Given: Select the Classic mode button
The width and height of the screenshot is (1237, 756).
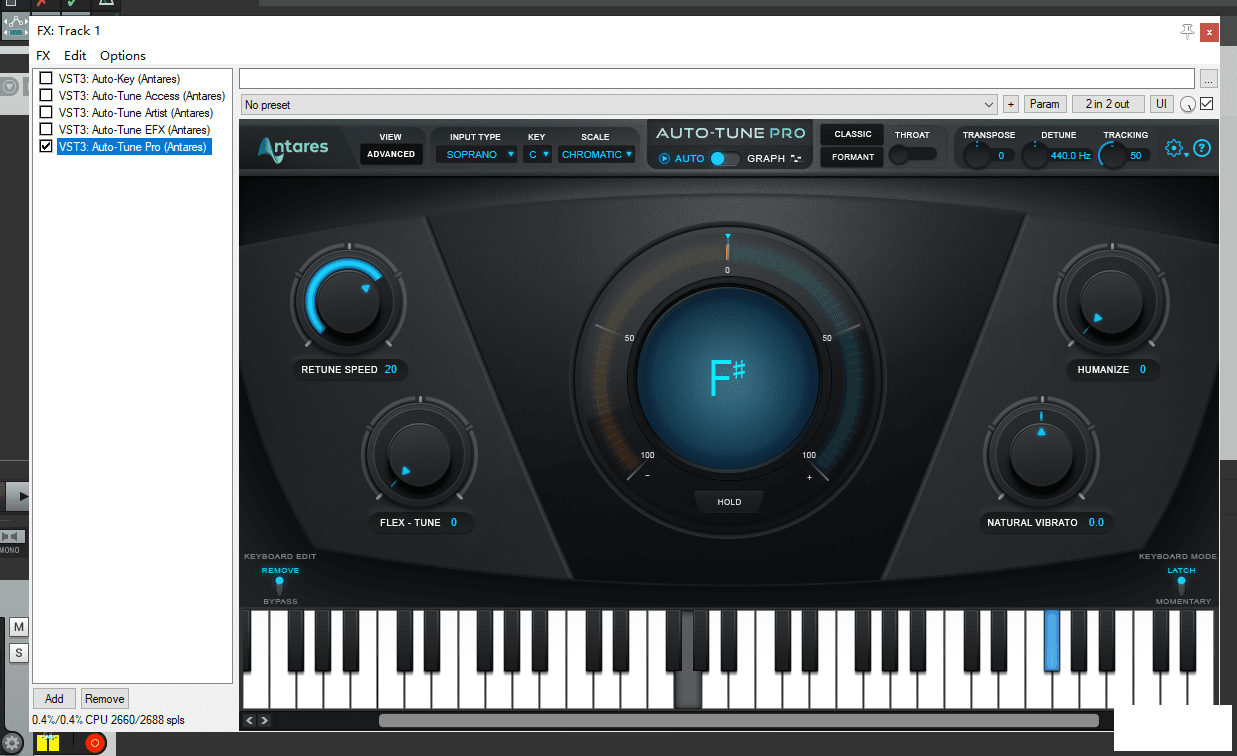Looking at the screenshot, I should coord(853,134).
